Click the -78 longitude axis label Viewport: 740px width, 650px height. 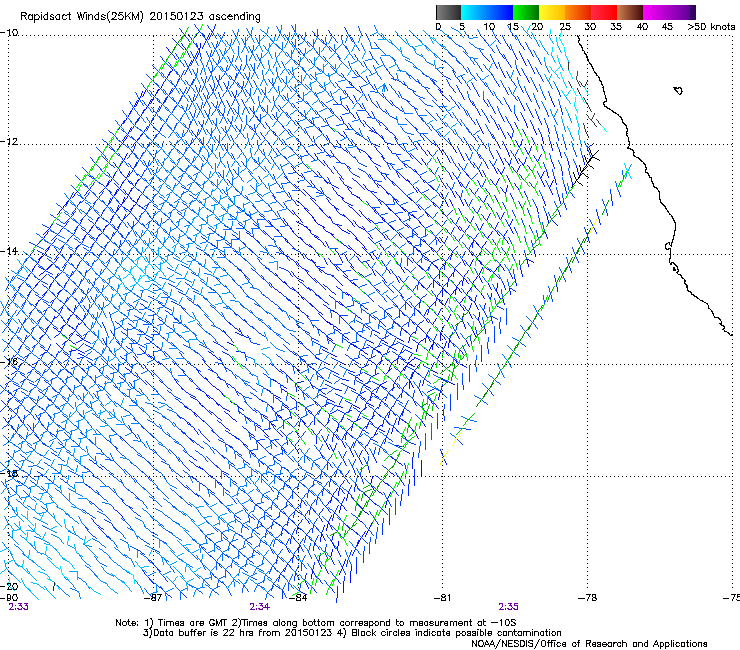[587, 598]
